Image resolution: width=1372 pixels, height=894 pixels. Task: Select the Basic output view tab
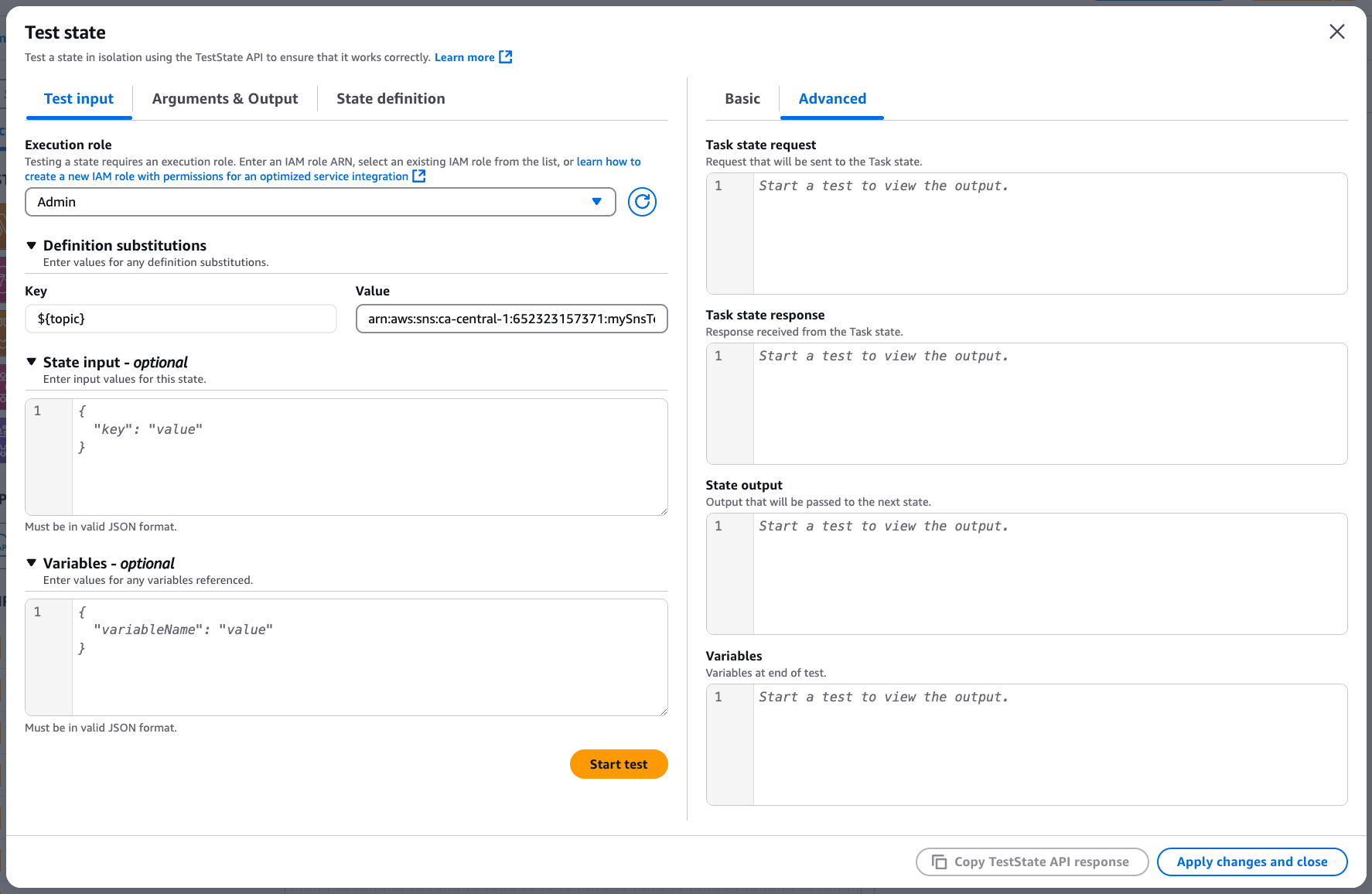(742, 98)
